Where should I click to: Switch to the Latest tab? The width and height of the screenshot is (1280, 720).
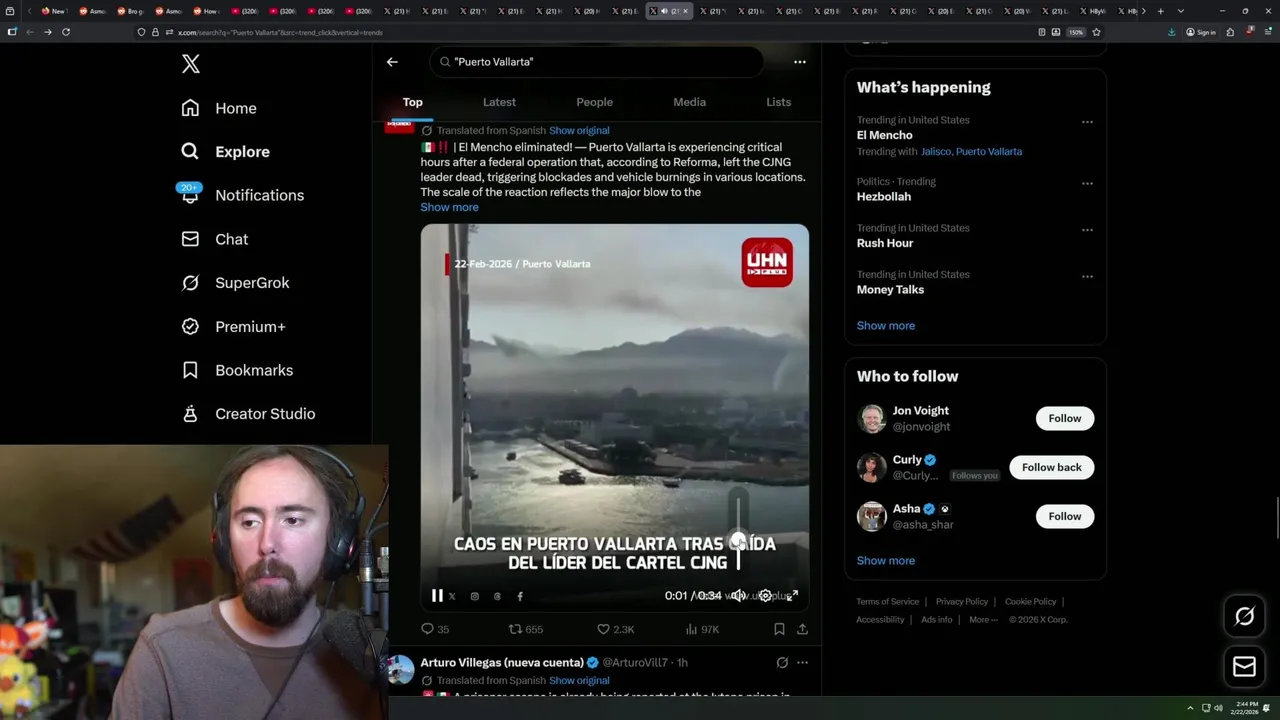click(x=499, y=102)
